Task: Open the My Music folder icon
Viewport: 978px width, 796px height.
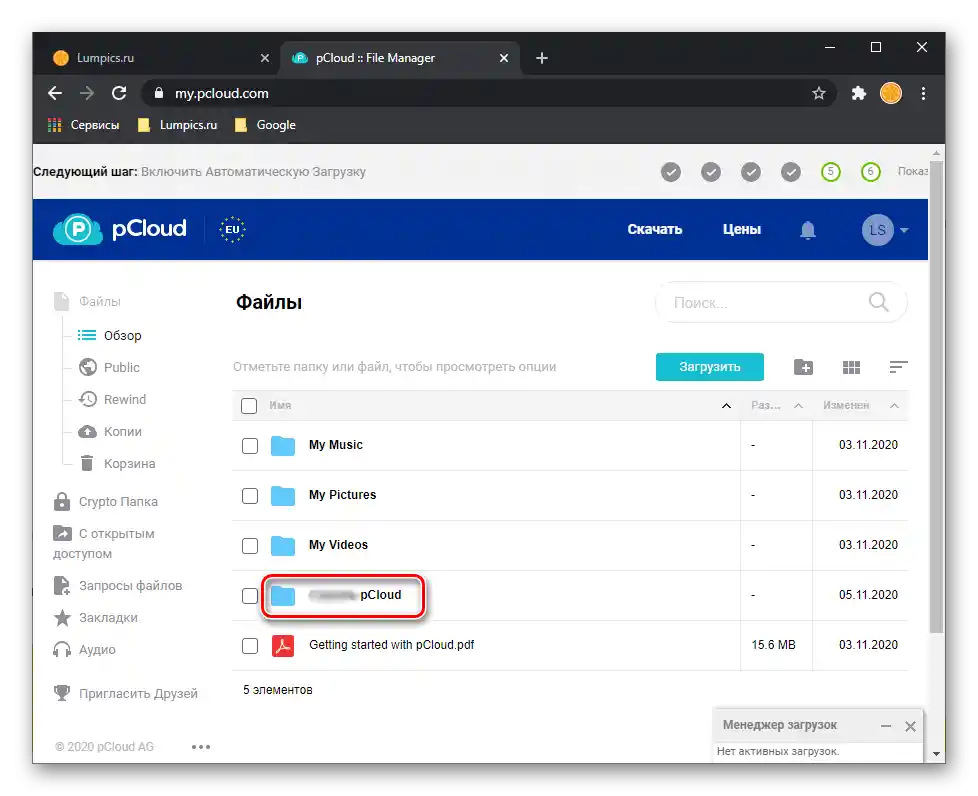Action: coord(283,445)
